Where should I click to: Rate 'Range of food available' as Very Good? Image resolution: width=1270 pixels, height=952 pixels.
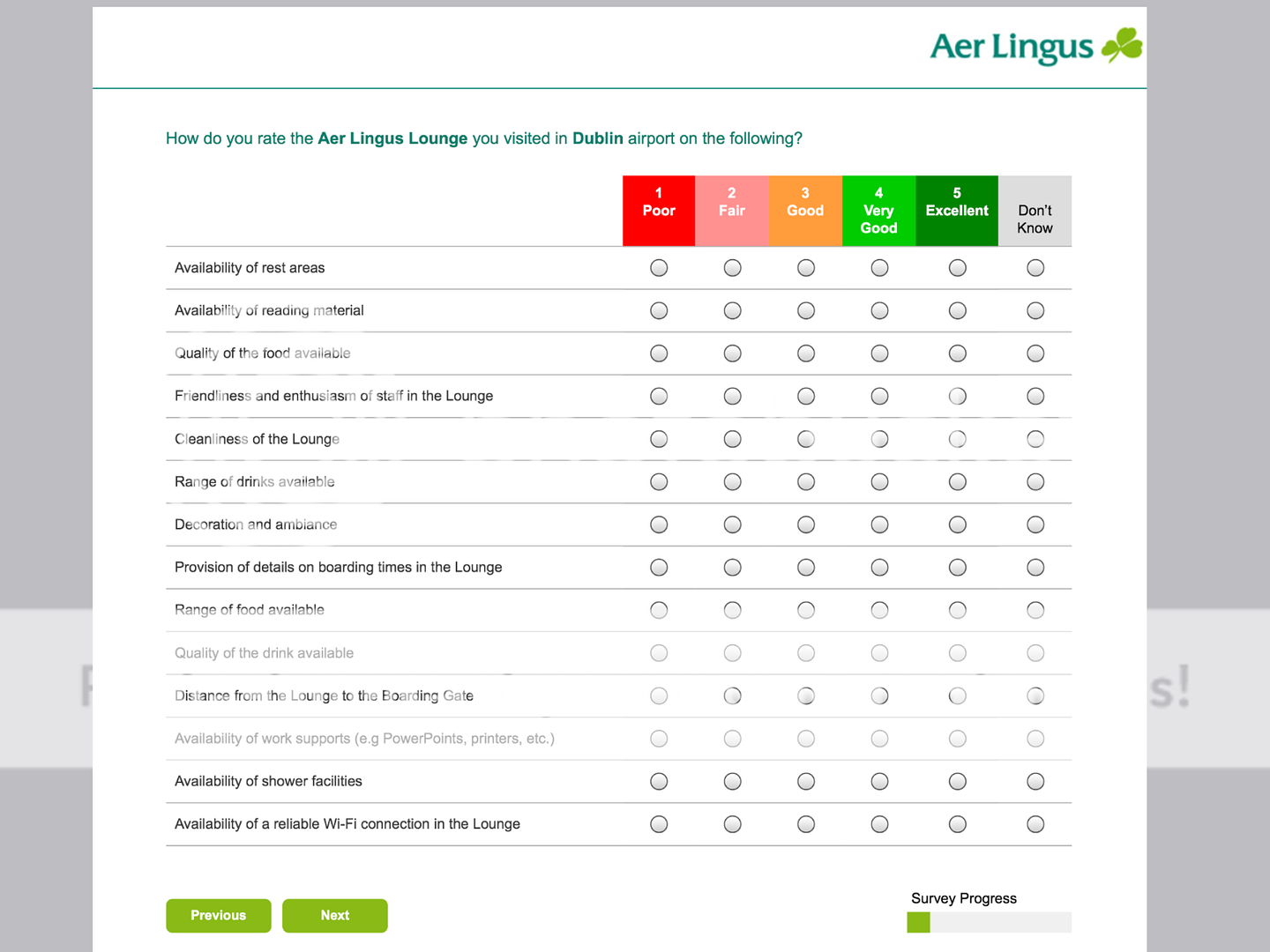pos(878,609)
